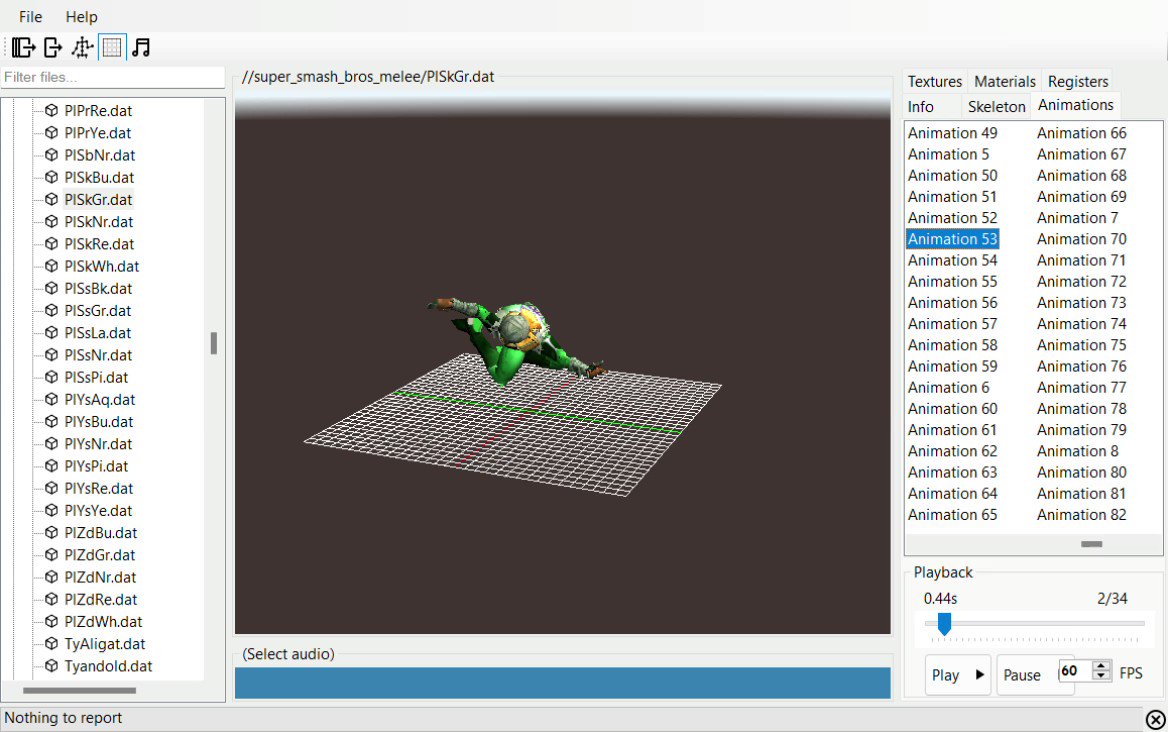Click the import file toolbar icon
1168x732 pixels.
point(23,48)
